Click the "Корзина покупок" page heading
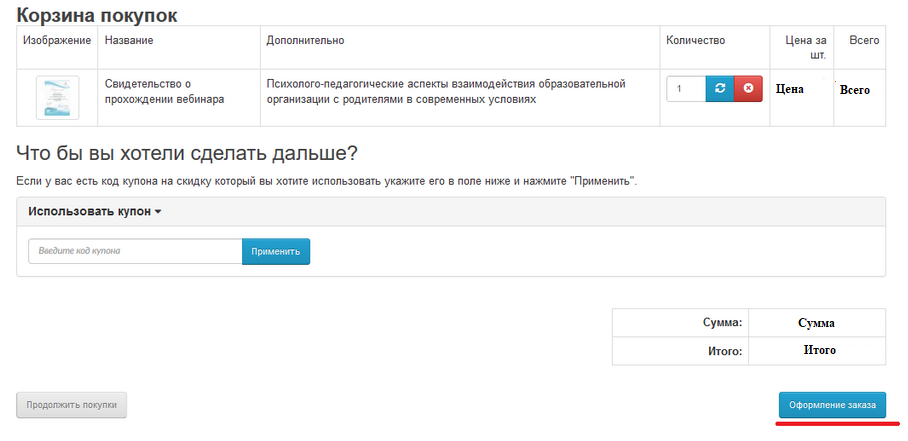Screen dimensions: 908x441 [x=97, y=14]
